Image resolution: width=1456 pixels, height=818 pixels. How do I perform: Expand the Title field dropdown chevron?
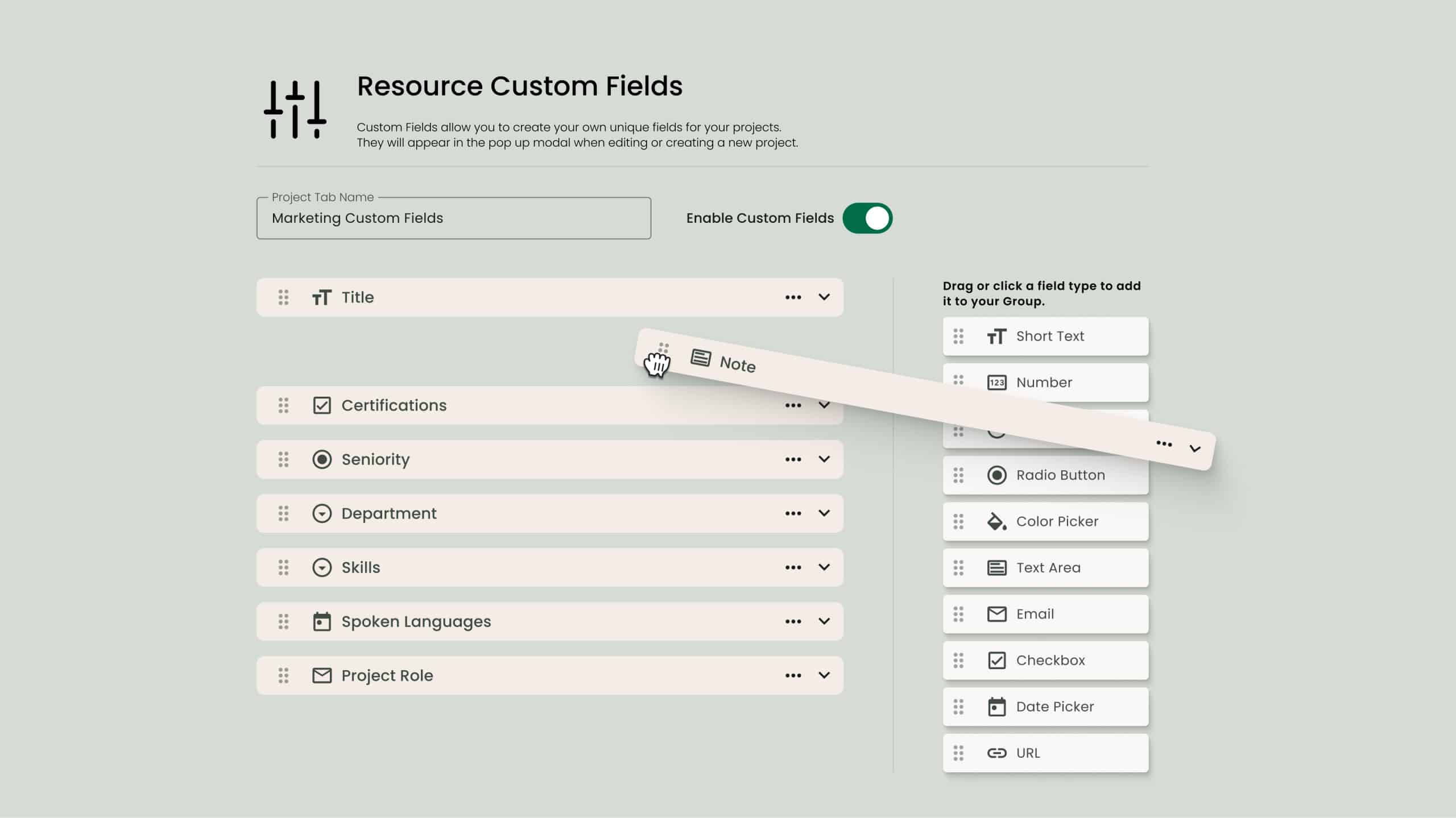(x=824, y=297)
